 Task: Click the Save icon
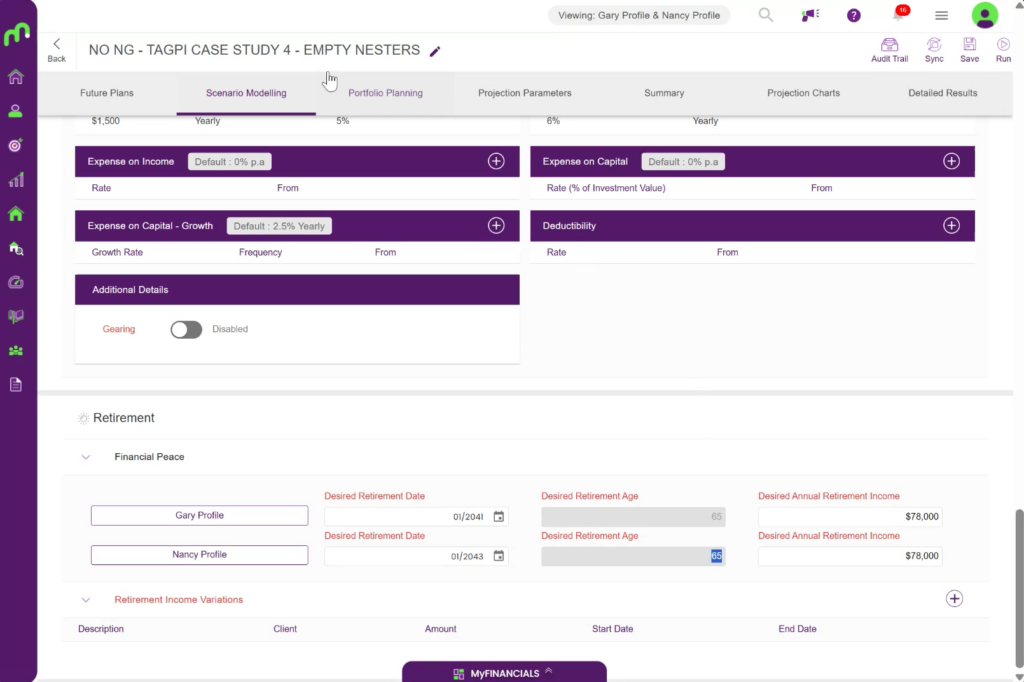[x=969, y=50]
